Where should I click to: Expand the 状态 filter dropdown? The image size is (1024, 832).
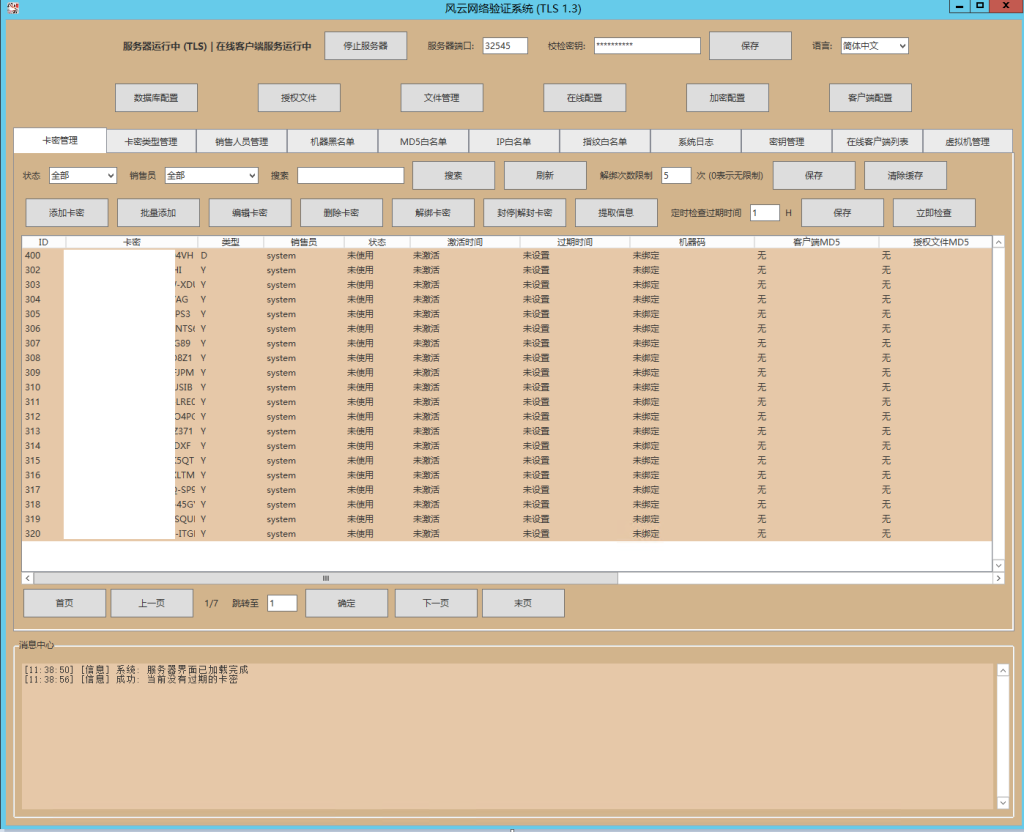83,176
